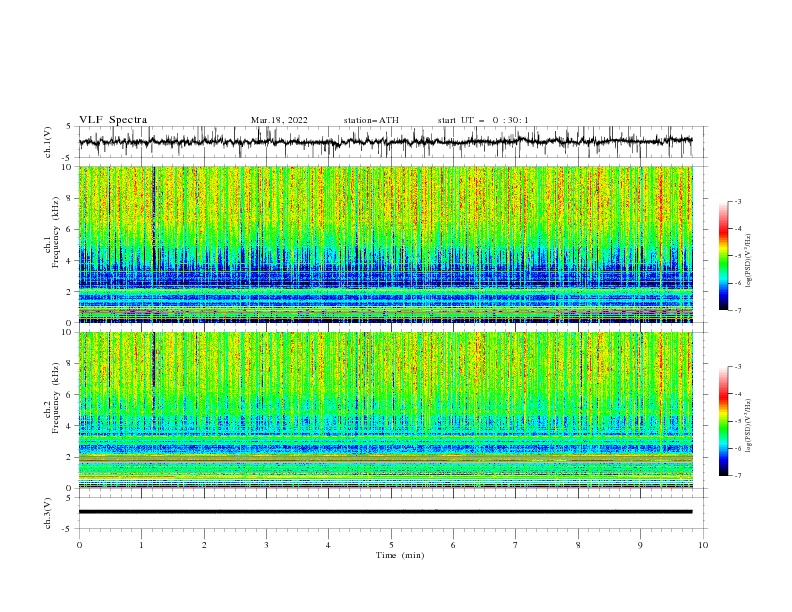The image size is (792, 612).
Task: Click time-axis tick label '9'
Action: [x=640, y=545]
